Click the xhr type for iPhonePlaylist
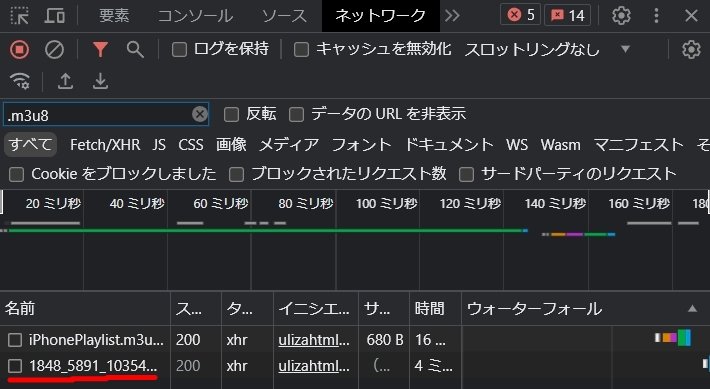 click(x=237, y=340)
